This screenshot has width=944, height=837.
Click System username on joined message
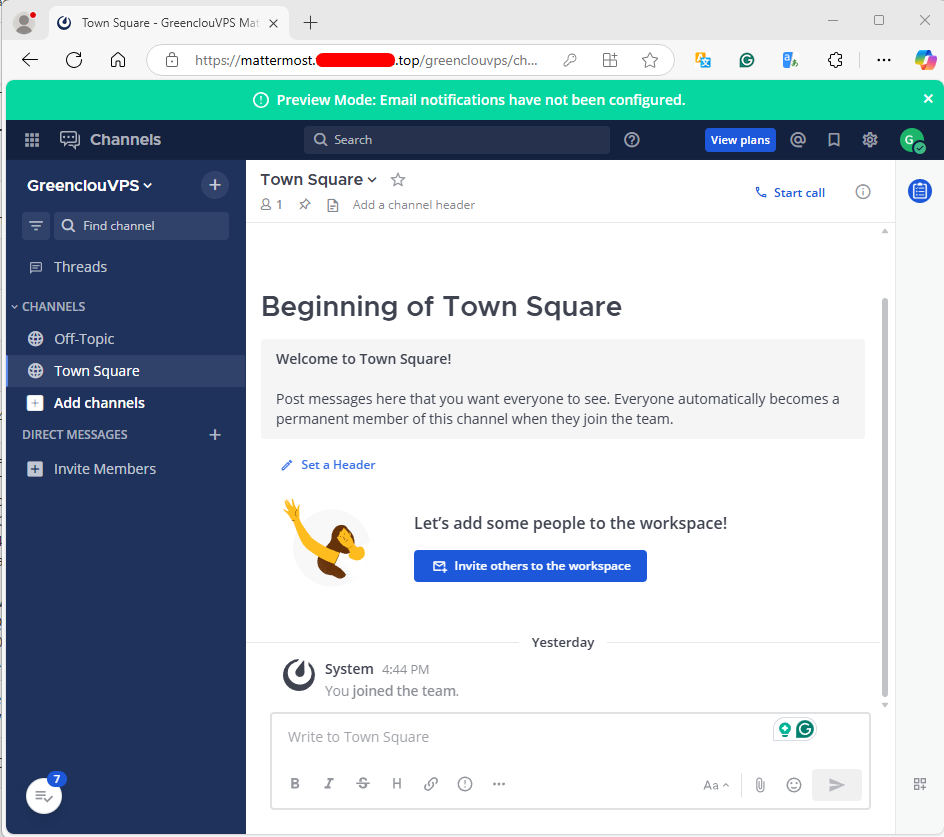[x=349, y=669]
